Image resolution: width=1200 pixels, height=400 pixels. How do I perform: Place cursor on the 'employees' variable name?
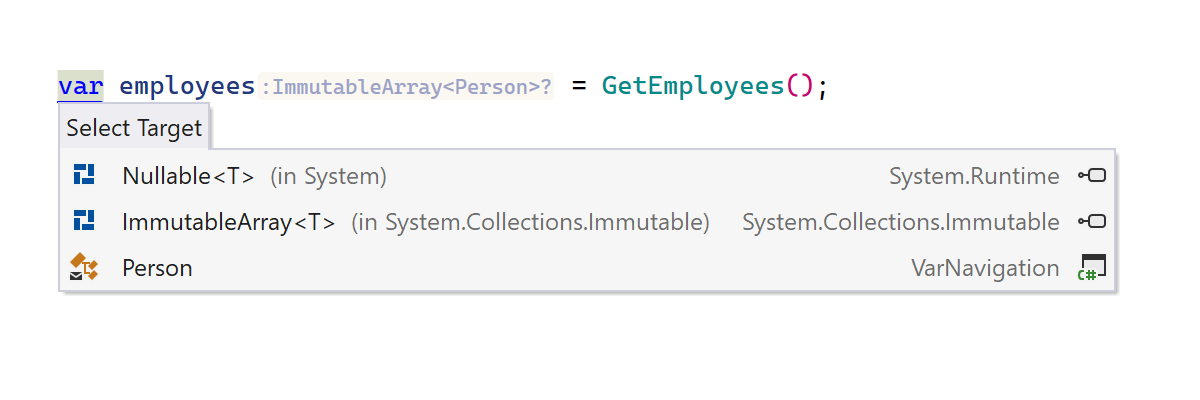pyautogui.click(x=187, y=86)
